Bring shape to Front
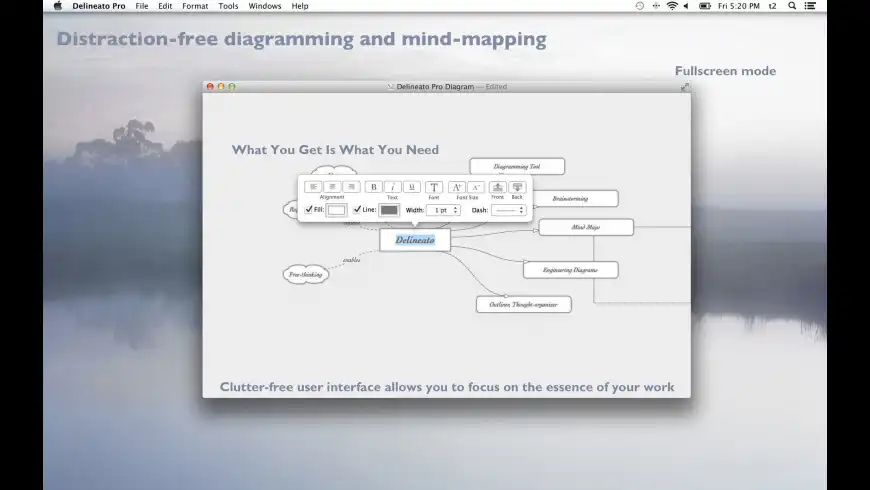 (498, 187)
